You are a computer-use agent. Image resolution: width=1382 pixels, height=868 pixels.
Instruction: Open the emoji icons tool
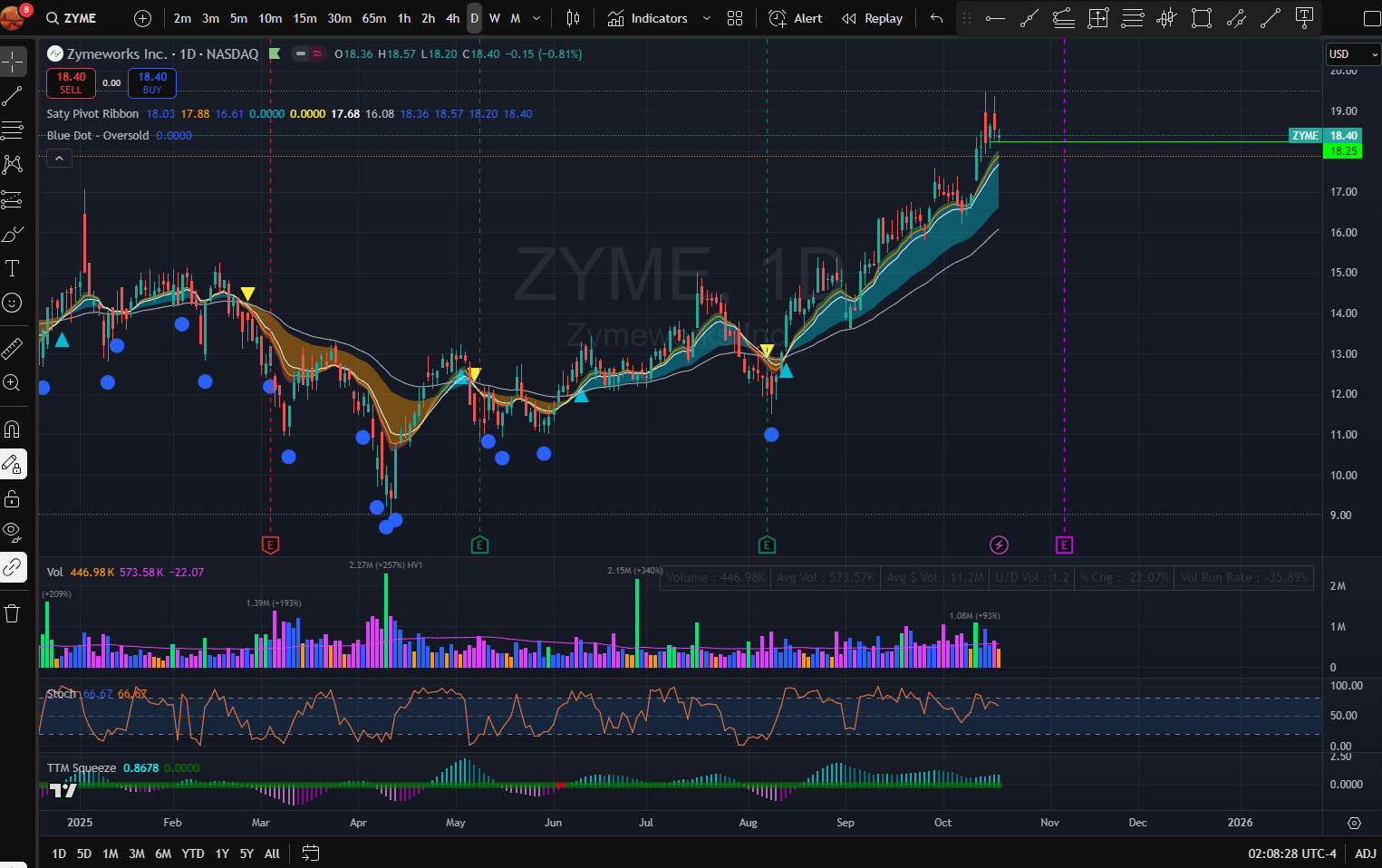[13, 303]
